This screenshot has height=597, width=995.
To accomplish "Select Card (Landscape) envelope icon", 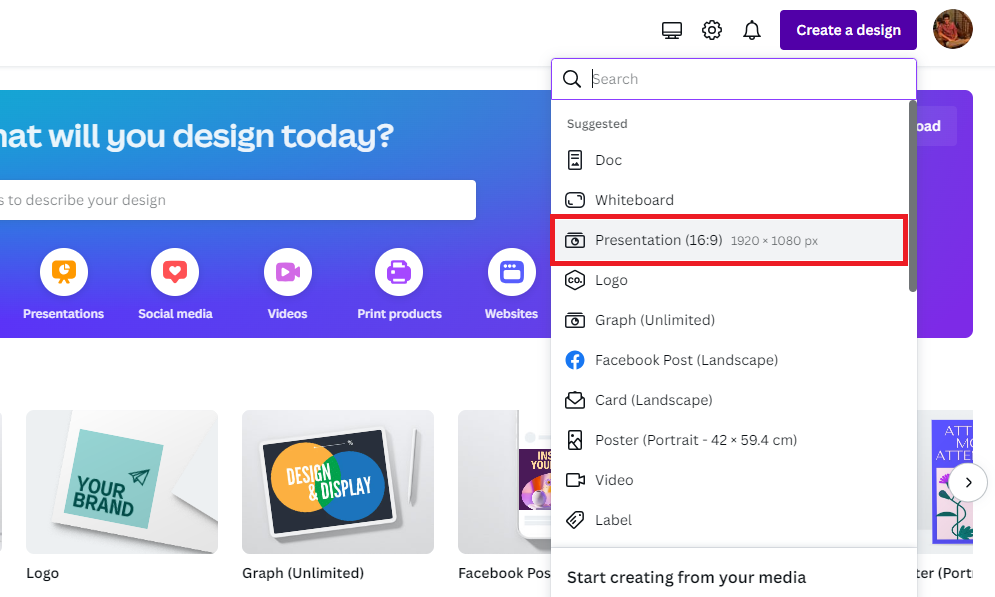I will [x=574, y=400].
